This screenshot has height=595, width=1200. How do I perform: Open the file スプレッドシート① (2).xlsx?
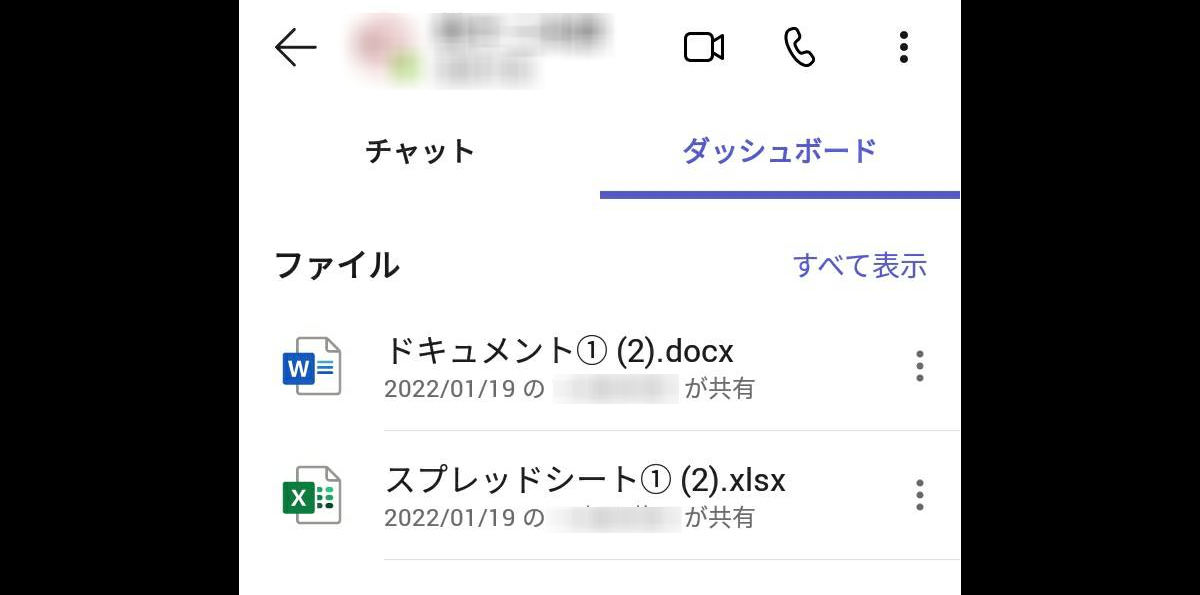tap(585, 480)
